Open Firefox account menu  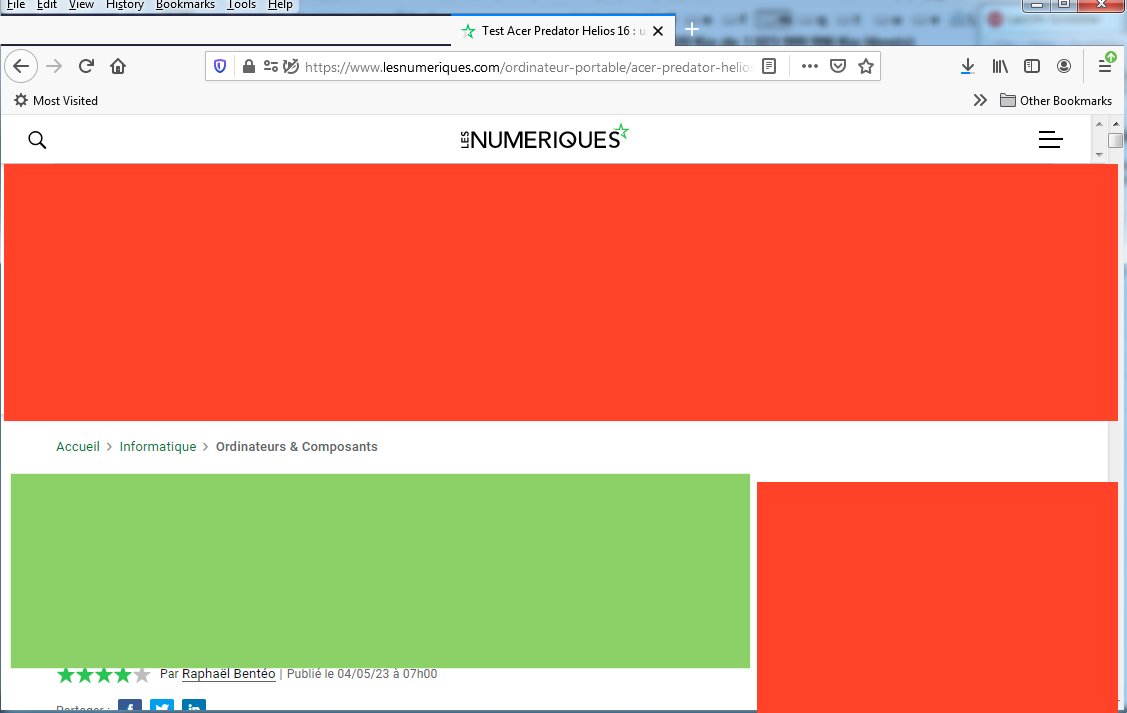pyautogui.click(x=1064, y=67)
